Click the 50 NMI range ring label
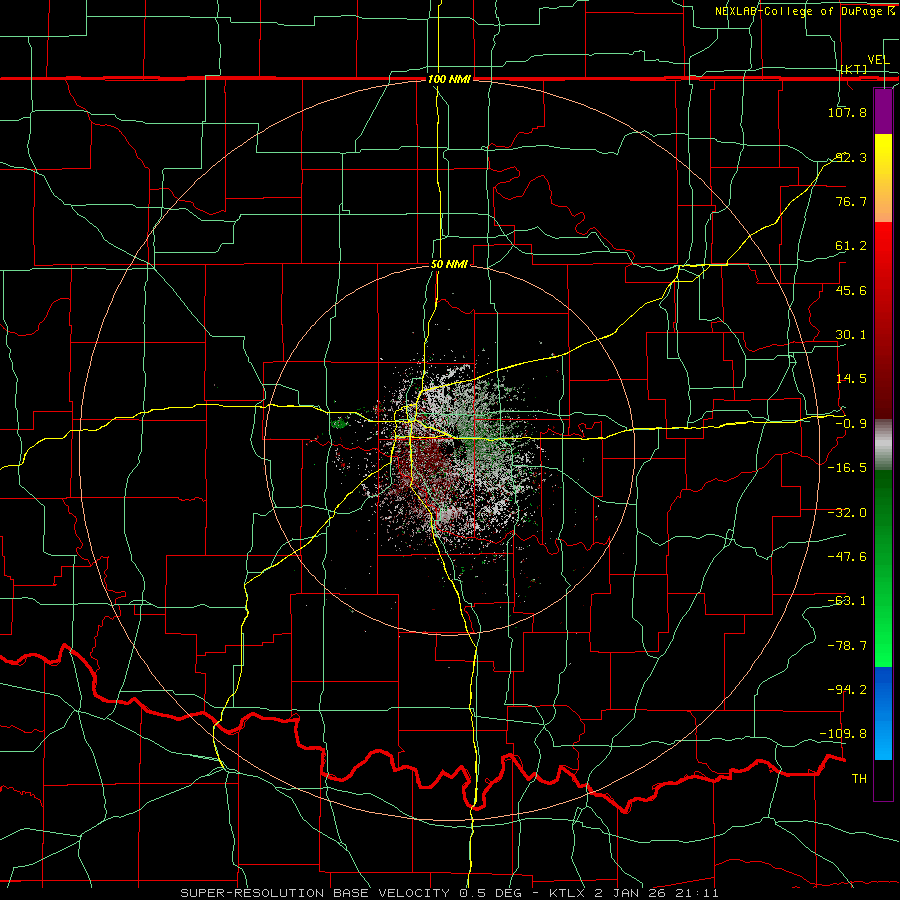900x900 pixels. 449,265
